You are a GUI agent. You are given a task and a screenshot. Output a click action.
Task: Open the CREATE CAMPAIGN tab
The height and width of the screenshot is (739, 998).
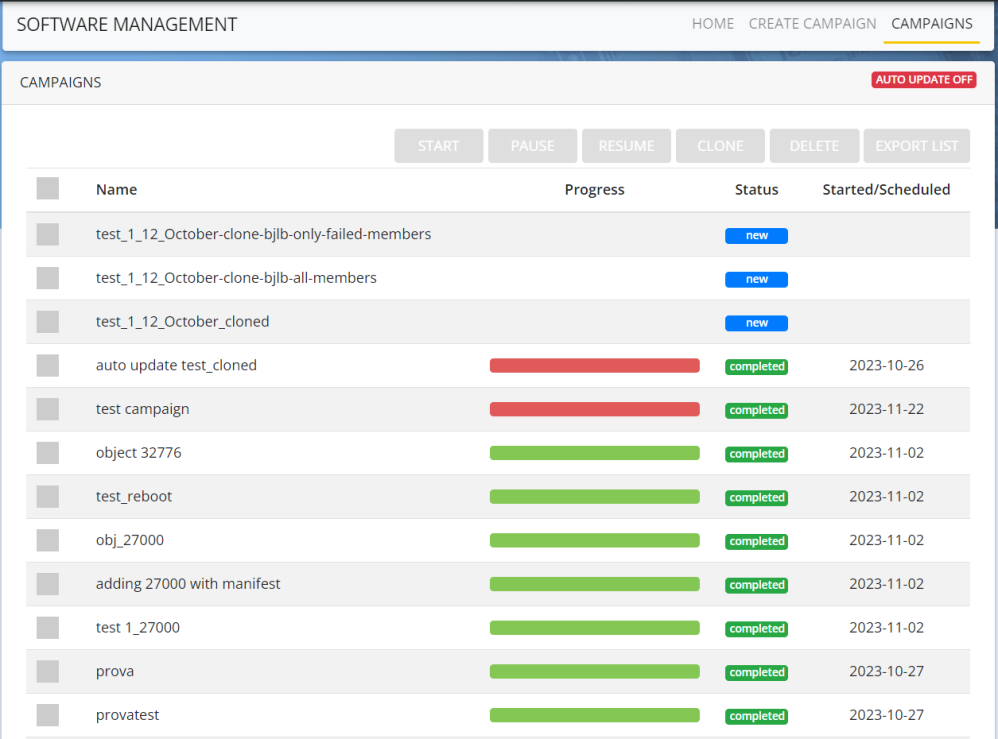pos(812,24)
